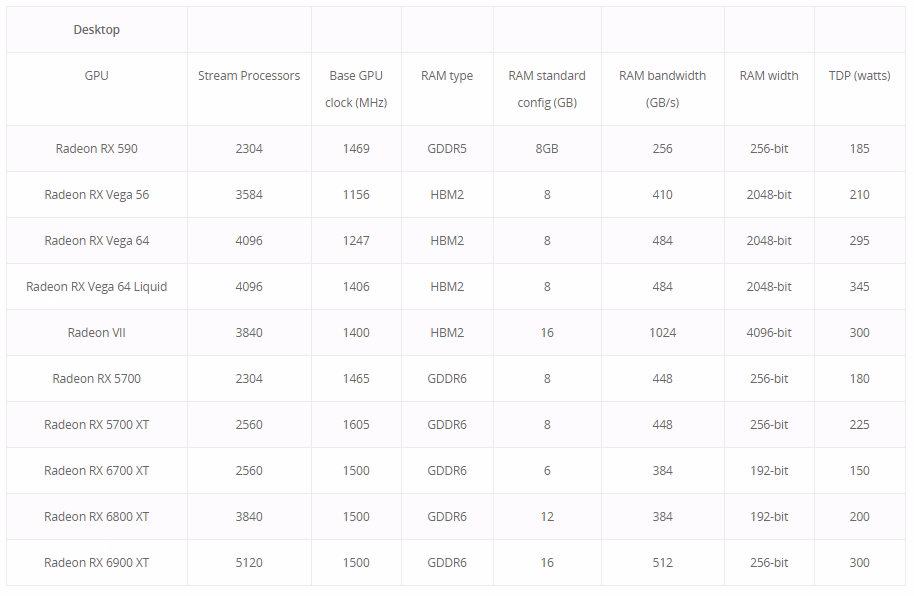Image resolution: width=914 pixels, height=596 pixels.
Task: Click the Radeon RX Vega 64 Liquid cell
Action: pos(96,287)
